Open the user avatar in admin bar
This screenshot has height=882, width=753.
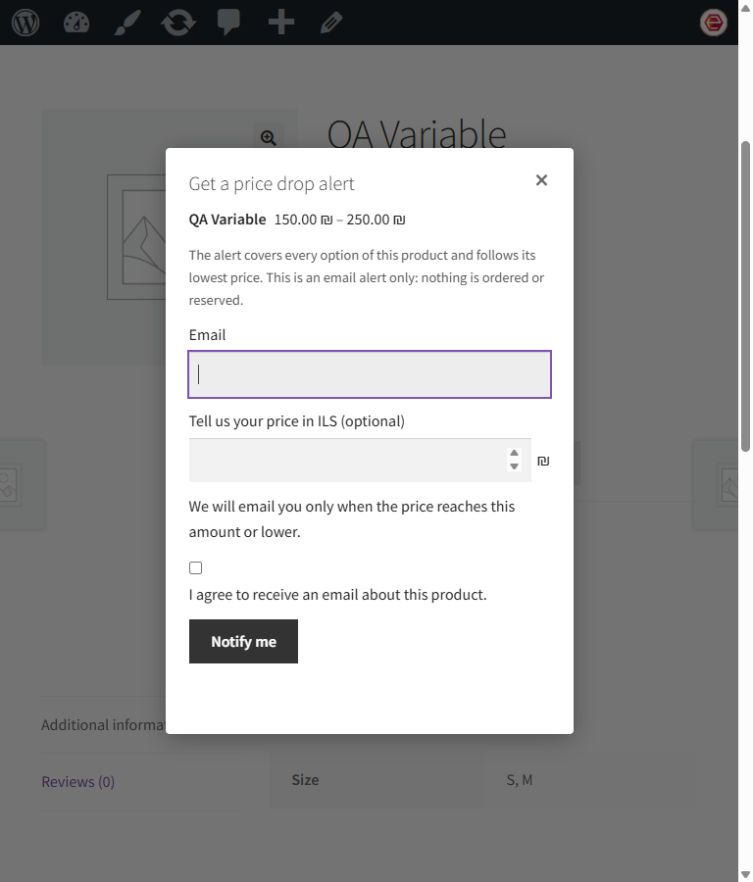713,22
